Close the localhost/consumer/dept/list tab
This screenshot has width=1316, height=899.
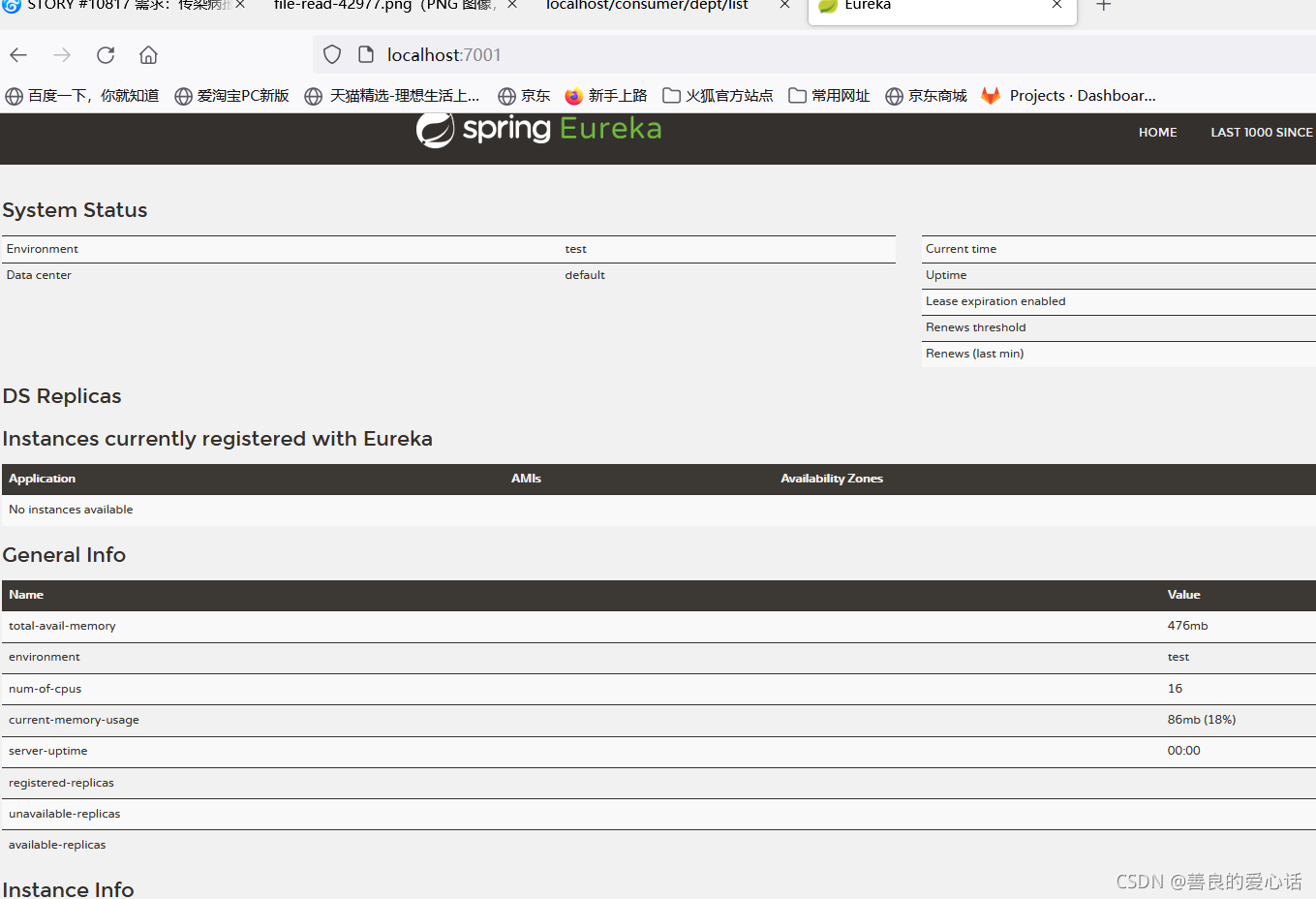click(x=785, y=5)
